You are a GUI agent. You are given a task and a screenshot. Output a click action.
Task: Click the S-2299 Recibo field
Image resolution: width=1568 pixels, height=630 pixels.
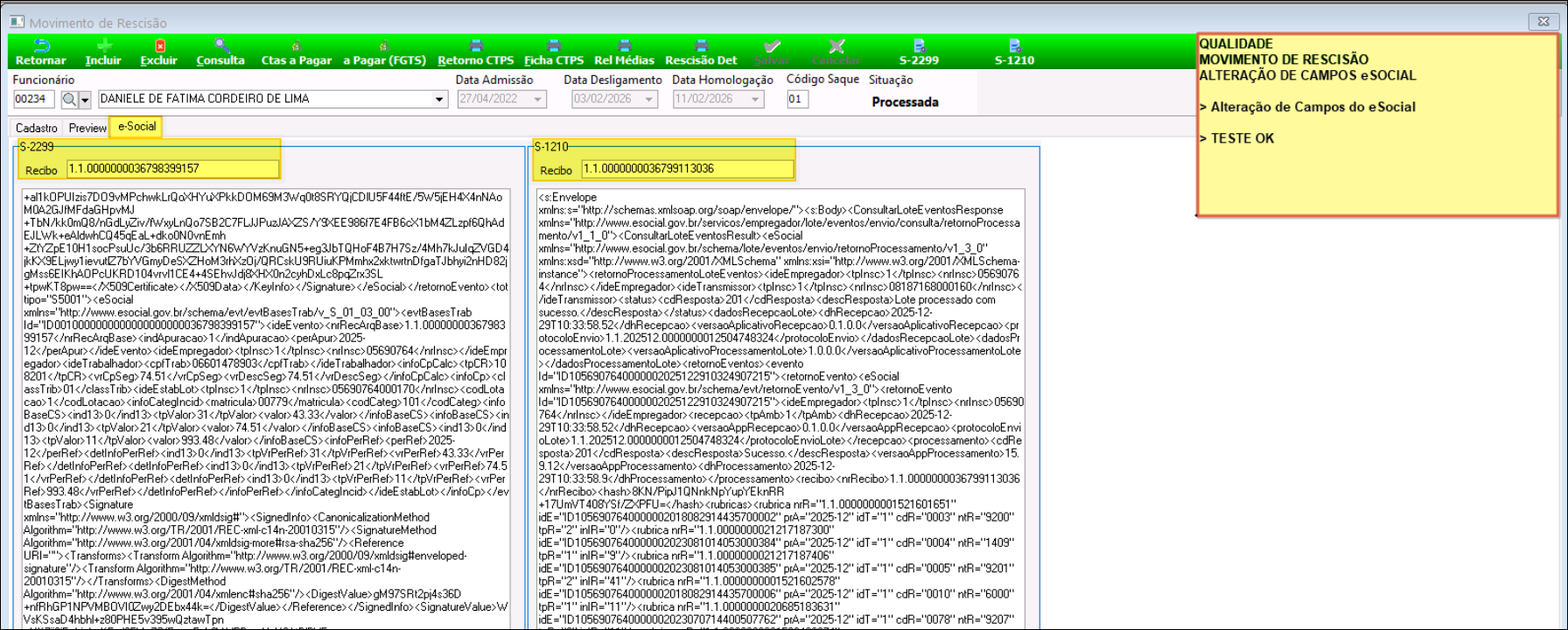[x=172, y=169]
